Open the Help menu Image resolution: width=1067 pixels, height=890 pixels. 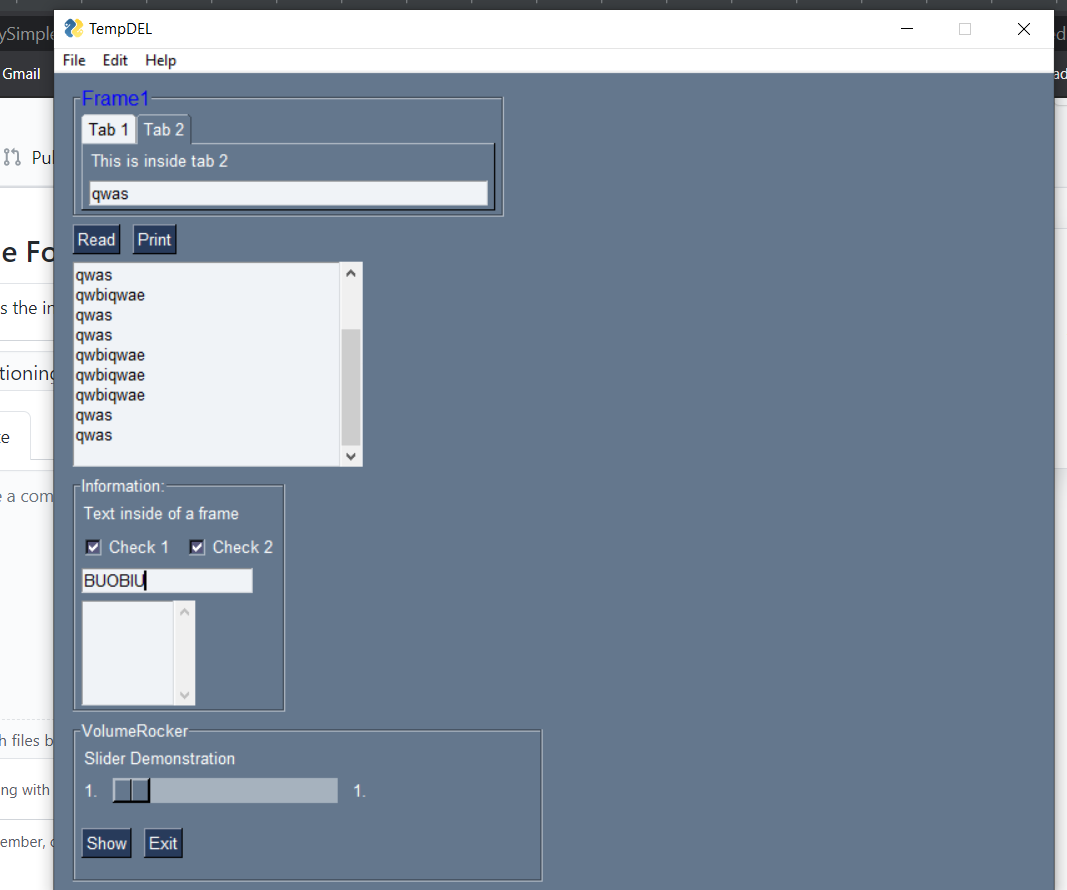pos(160,60)
